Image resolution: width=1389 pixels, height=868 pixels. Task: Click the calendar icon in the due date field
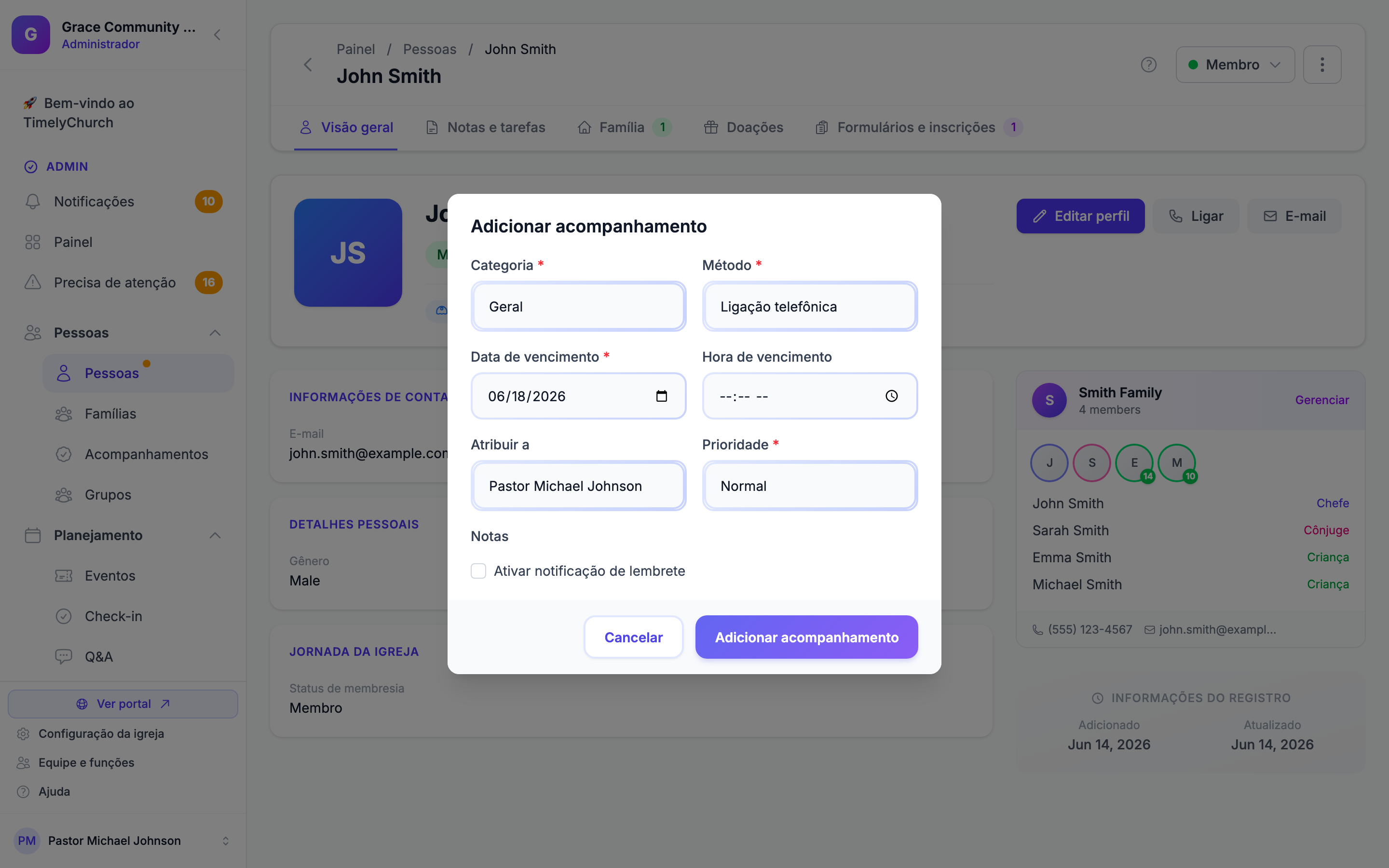(661, 396)
